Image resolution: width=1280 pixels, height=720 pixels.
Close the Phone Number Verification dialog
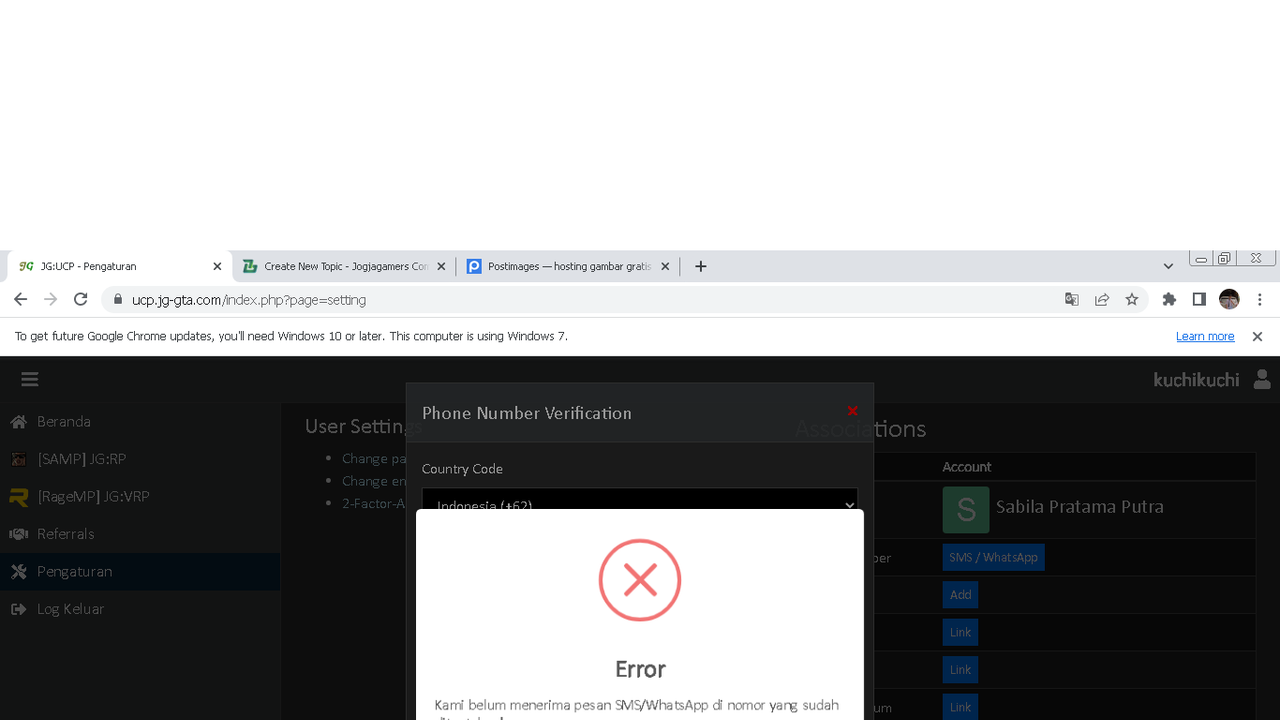click(852, 411)
